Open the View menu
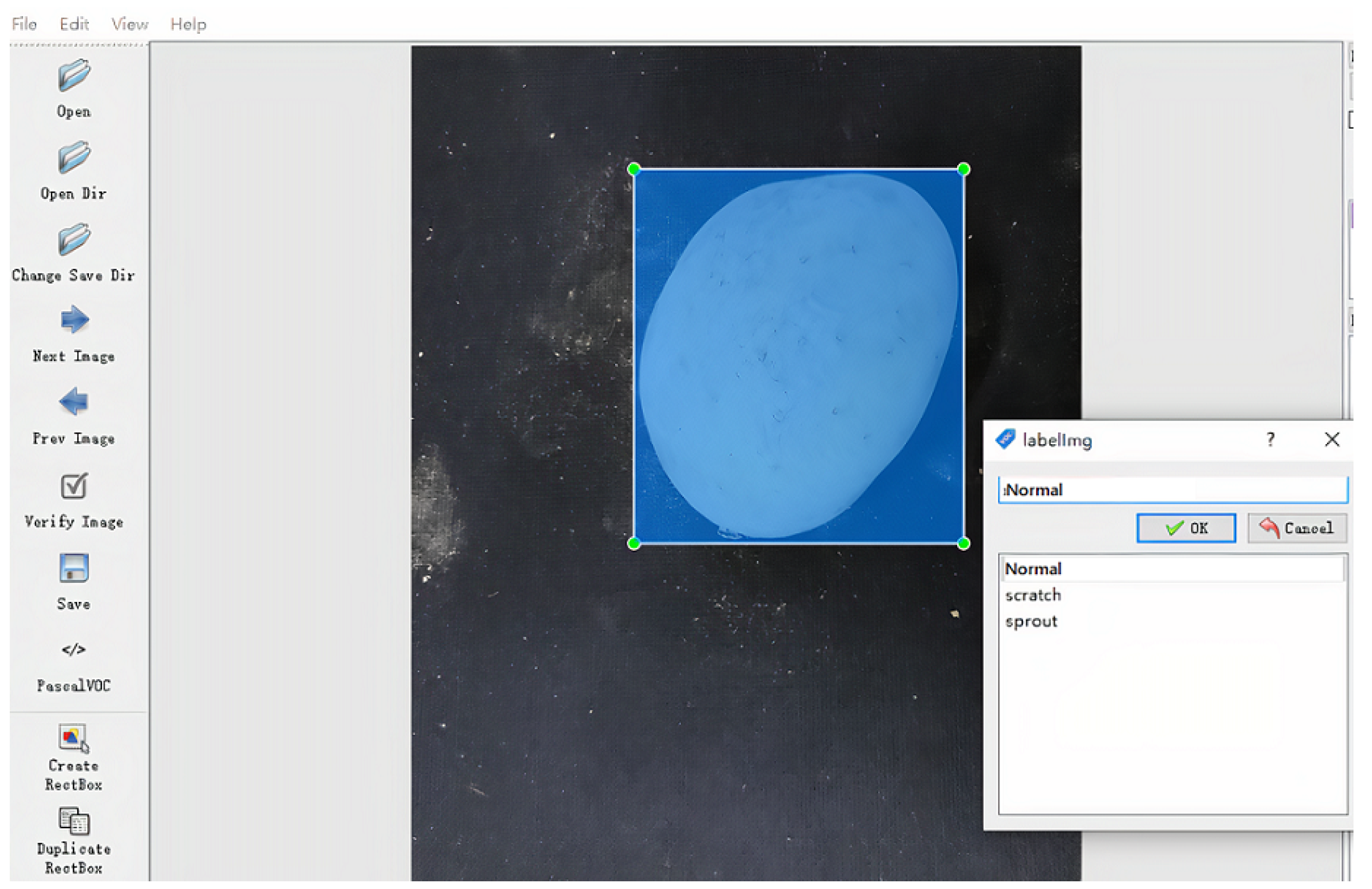Viewport: 1372px width, 889px height. [129, 24]
